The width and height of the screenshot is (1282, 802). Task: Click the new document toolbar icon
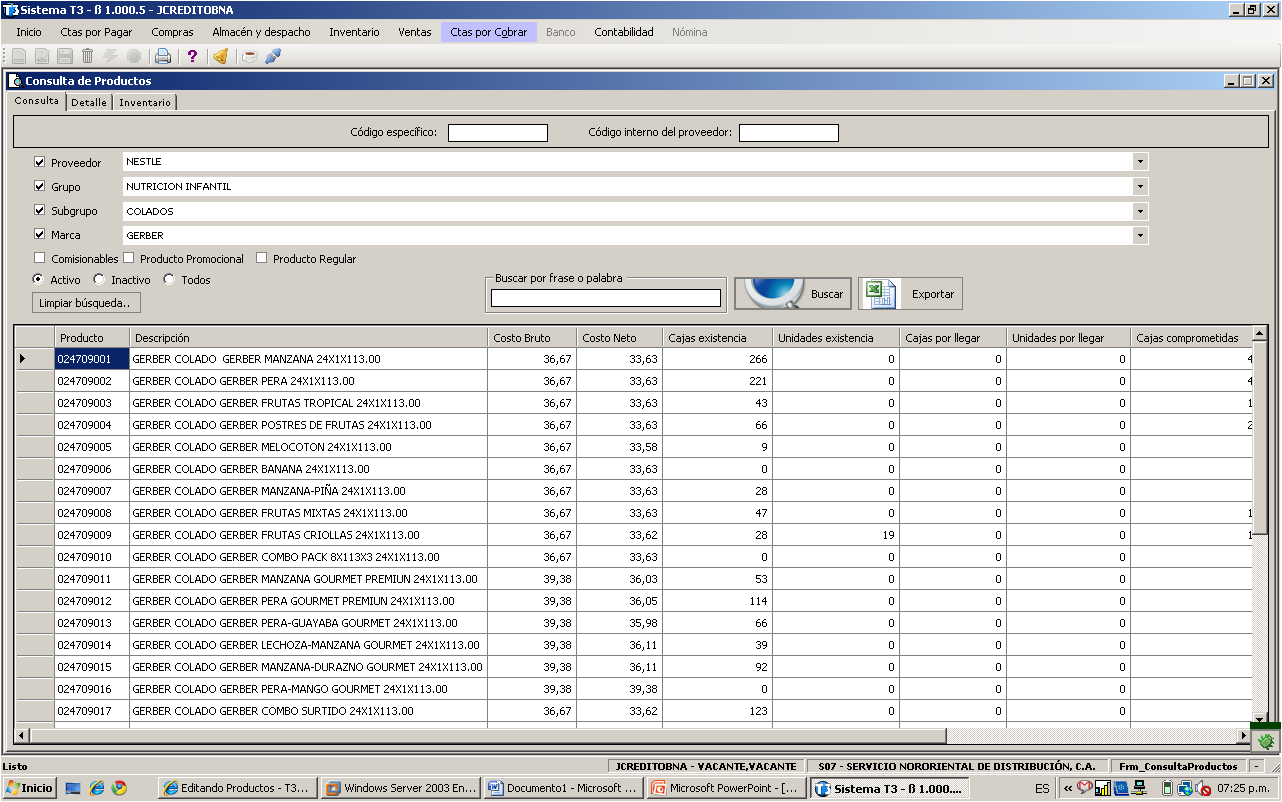pos(18,56)
